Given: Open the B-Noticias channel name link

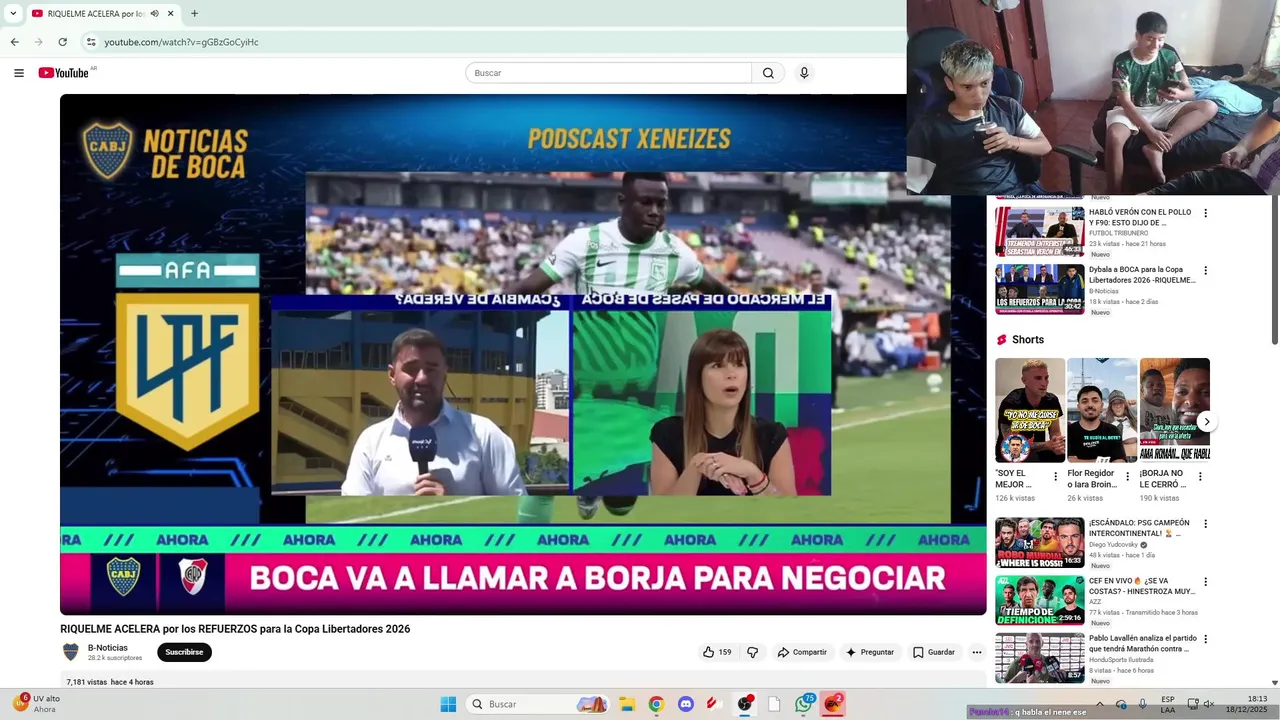Looking at the screenshot, I should coord(108,648).
